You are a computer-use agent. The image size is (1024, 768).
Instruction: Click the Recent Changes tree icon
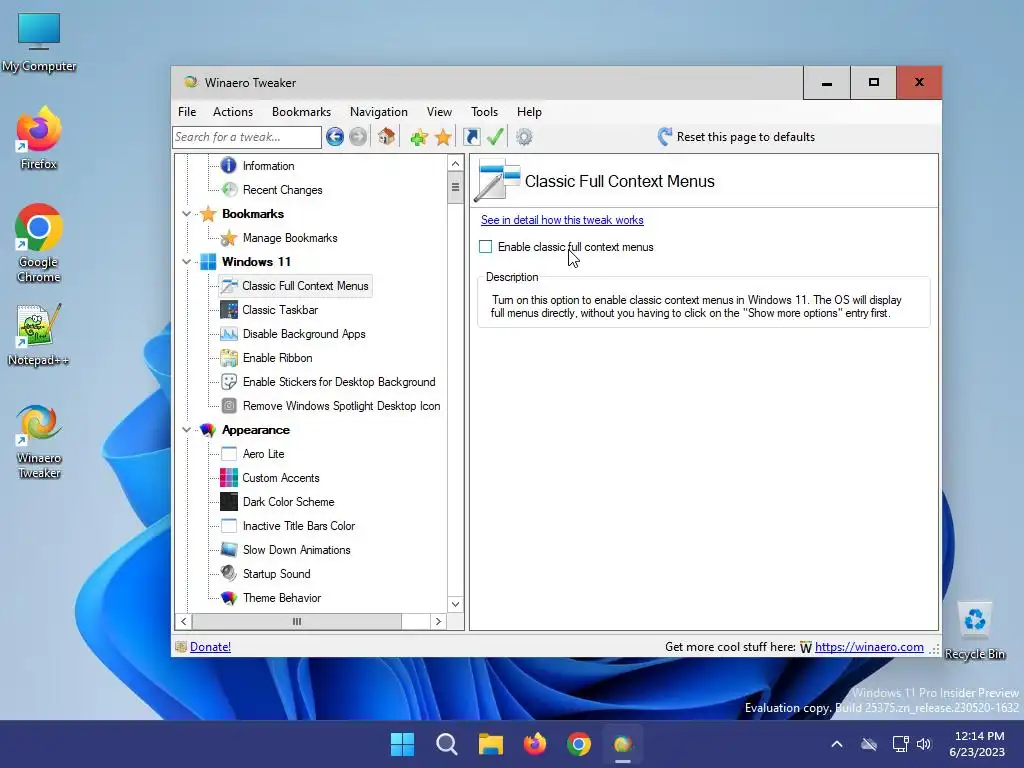(229, 189)
